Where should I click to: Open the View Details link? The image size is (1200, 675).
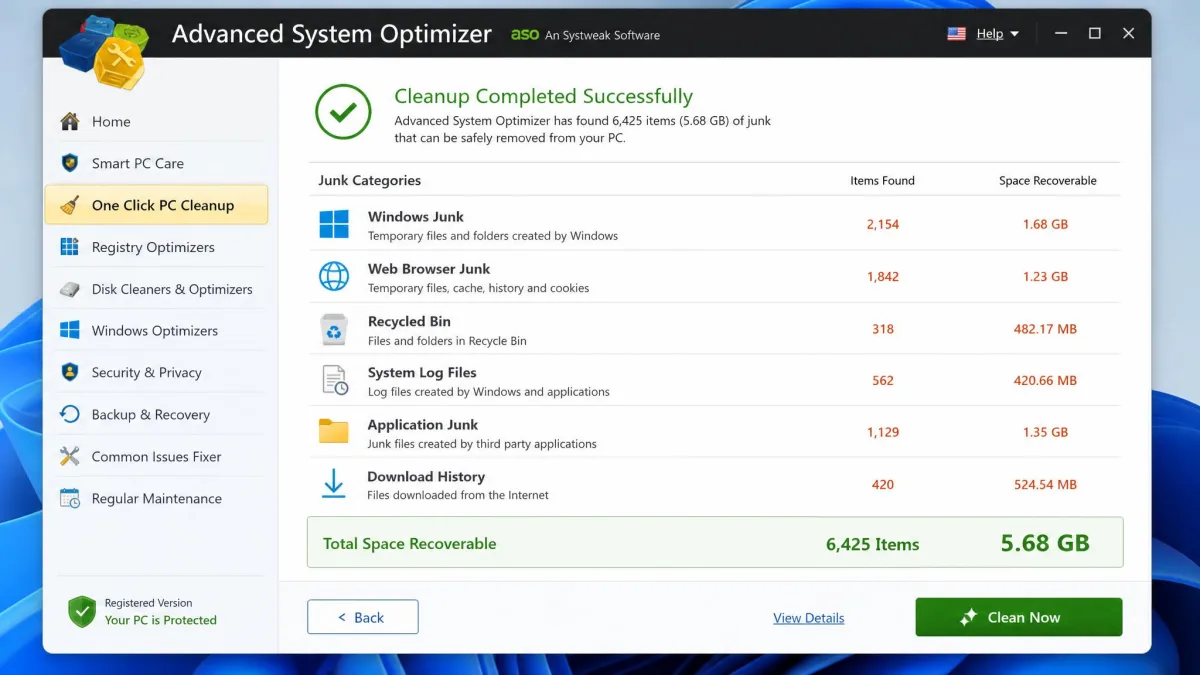809,618
